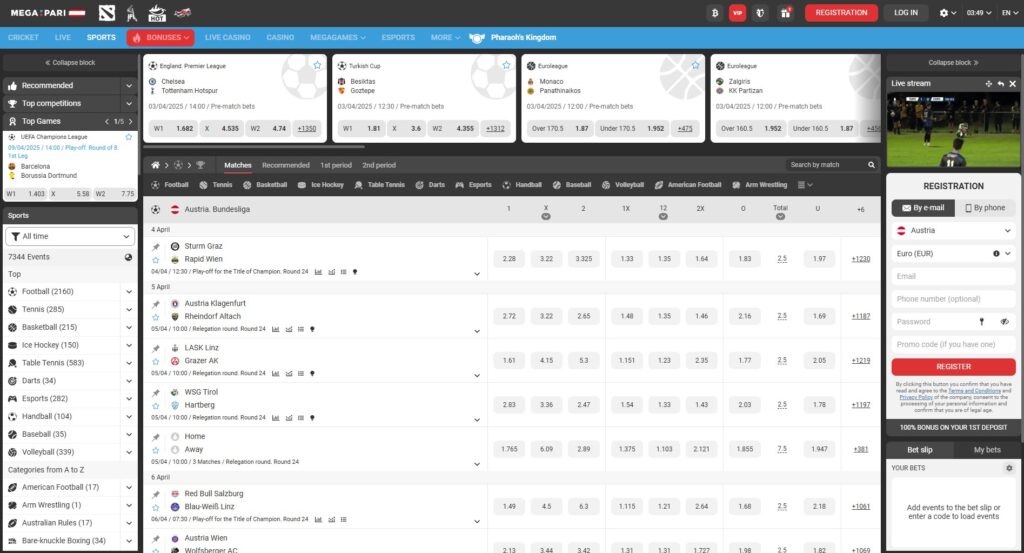Bet W1 1.682 on Chelsea card

pos(174,129)
